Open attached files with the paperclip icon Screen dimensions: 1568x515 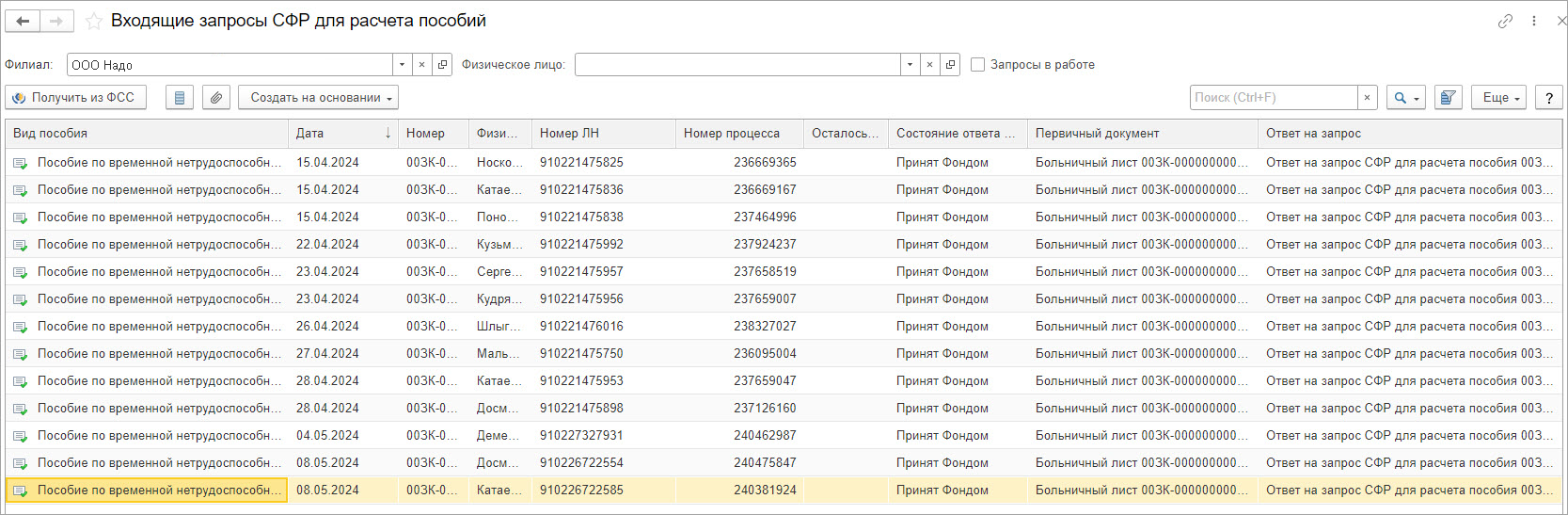point(216,98)
